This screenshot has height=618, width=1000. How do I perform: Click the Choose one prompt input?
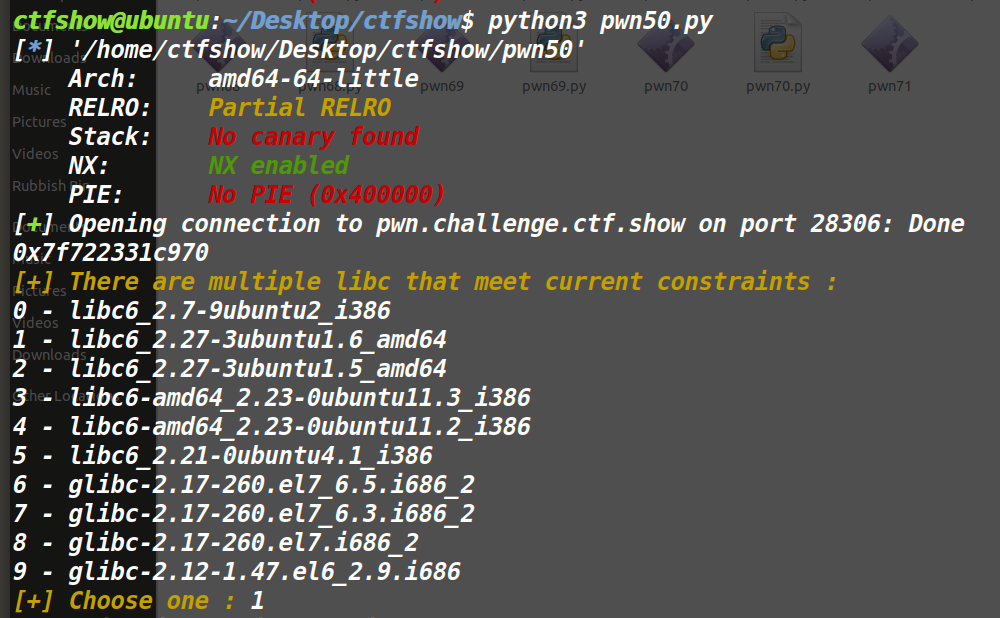(258, 601)
